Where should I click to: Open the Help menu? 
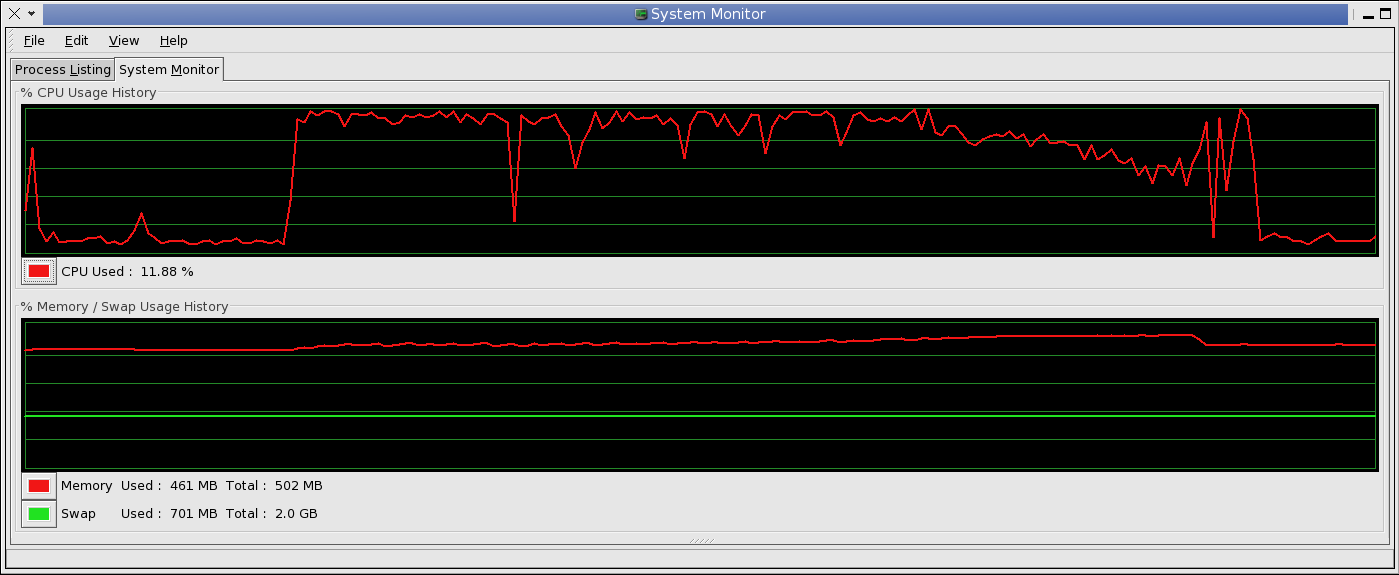[173, 41]
